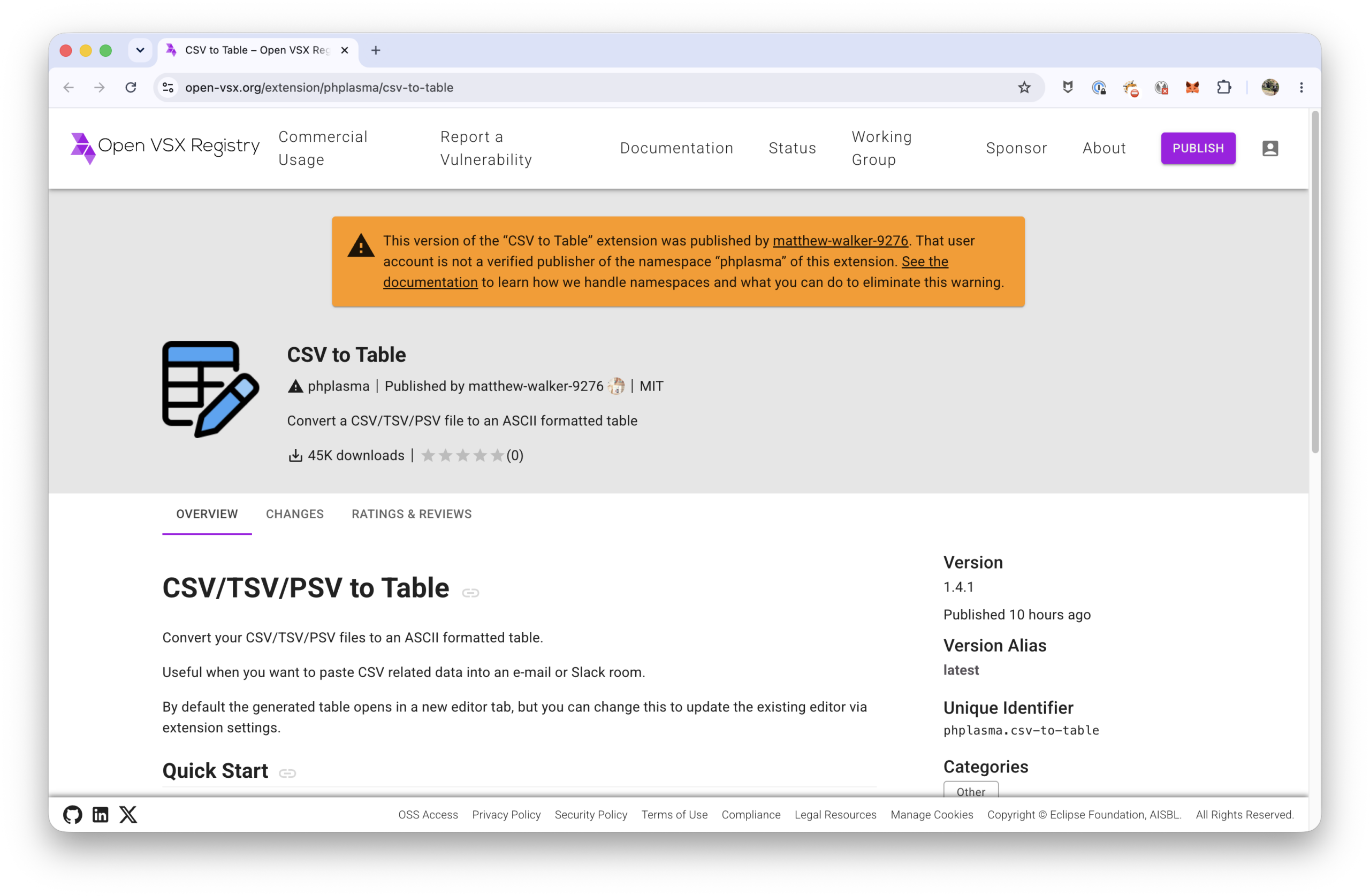This screenshot has height=896, width=1370.
Task: Click the phplasma namespace link
Action: point(338,386)
